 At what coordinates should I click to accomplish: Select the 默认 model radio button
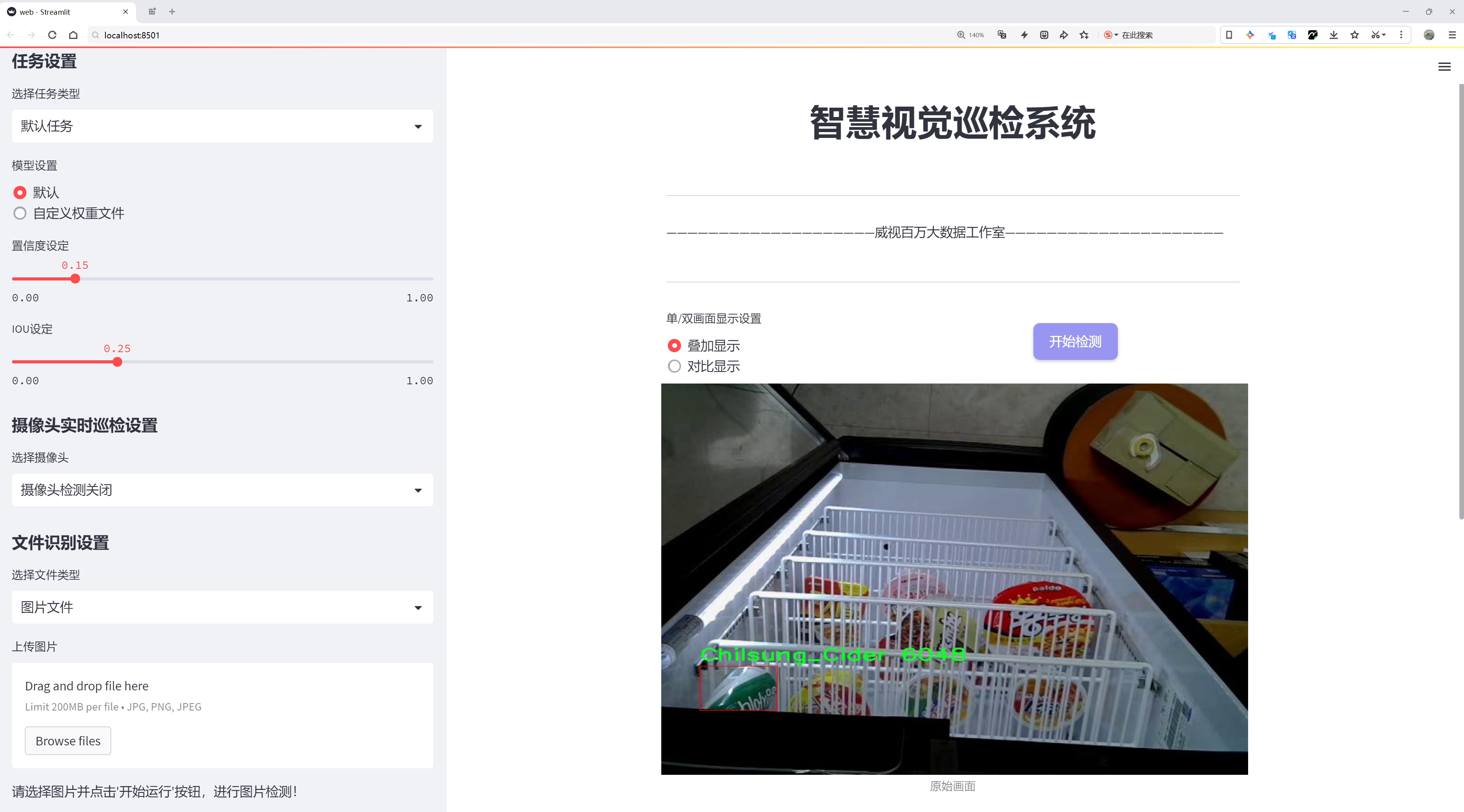[x=20, y=193]
